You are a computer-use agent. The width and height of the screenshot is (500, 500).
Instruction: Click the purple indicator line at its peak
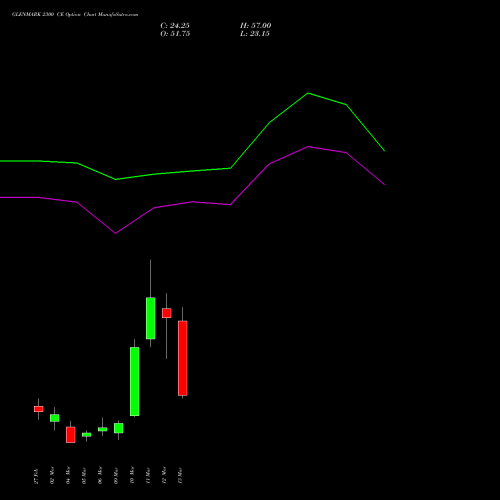coord(308,147)
